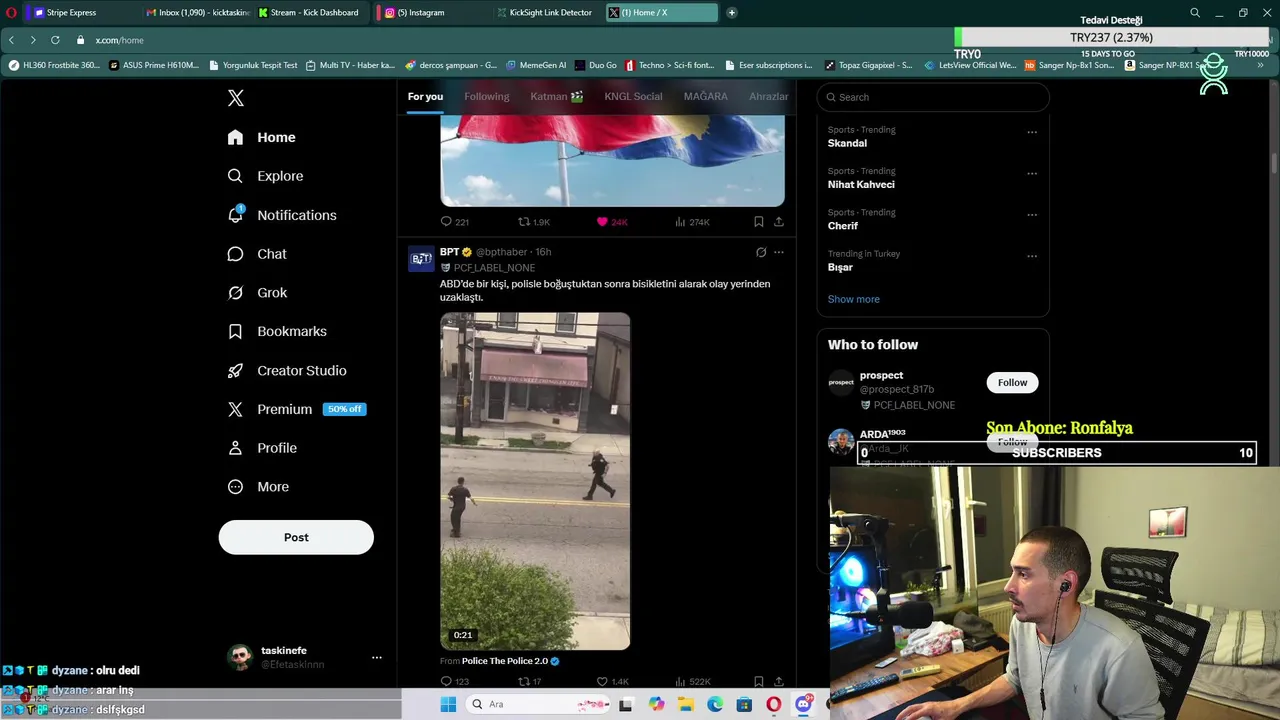This screenshot has width=1280, height=720.
Task: Open Grok in the sidebar
Action: pos(257,293)
